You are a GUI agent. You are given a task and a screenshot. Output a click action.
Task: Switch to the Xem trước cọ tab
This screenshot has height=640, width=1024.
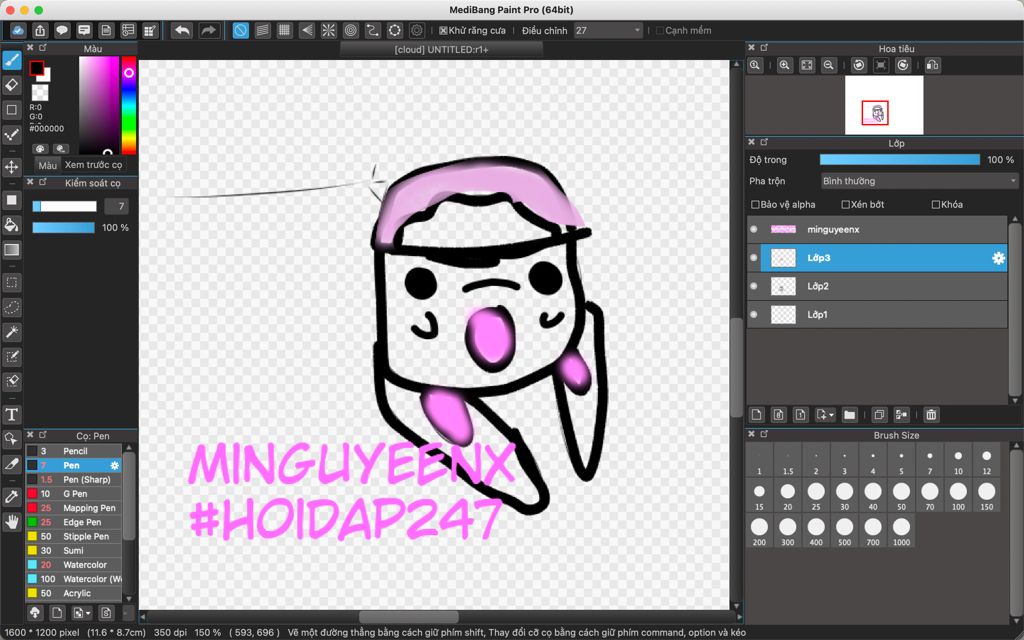93,165
